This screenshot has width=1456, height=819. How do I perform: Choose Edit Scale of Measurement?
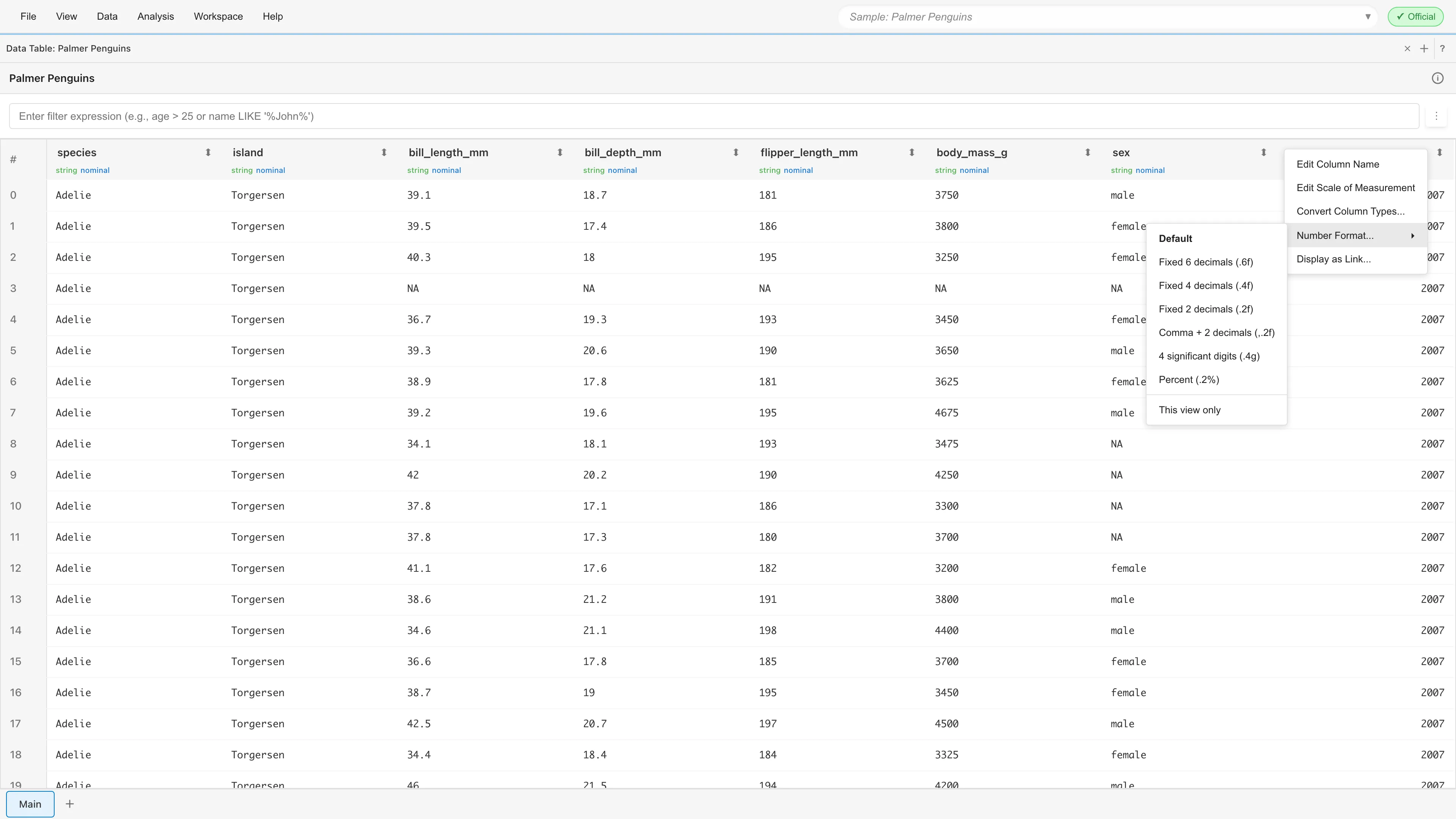pyautogui.click(x=1357, y=188)
